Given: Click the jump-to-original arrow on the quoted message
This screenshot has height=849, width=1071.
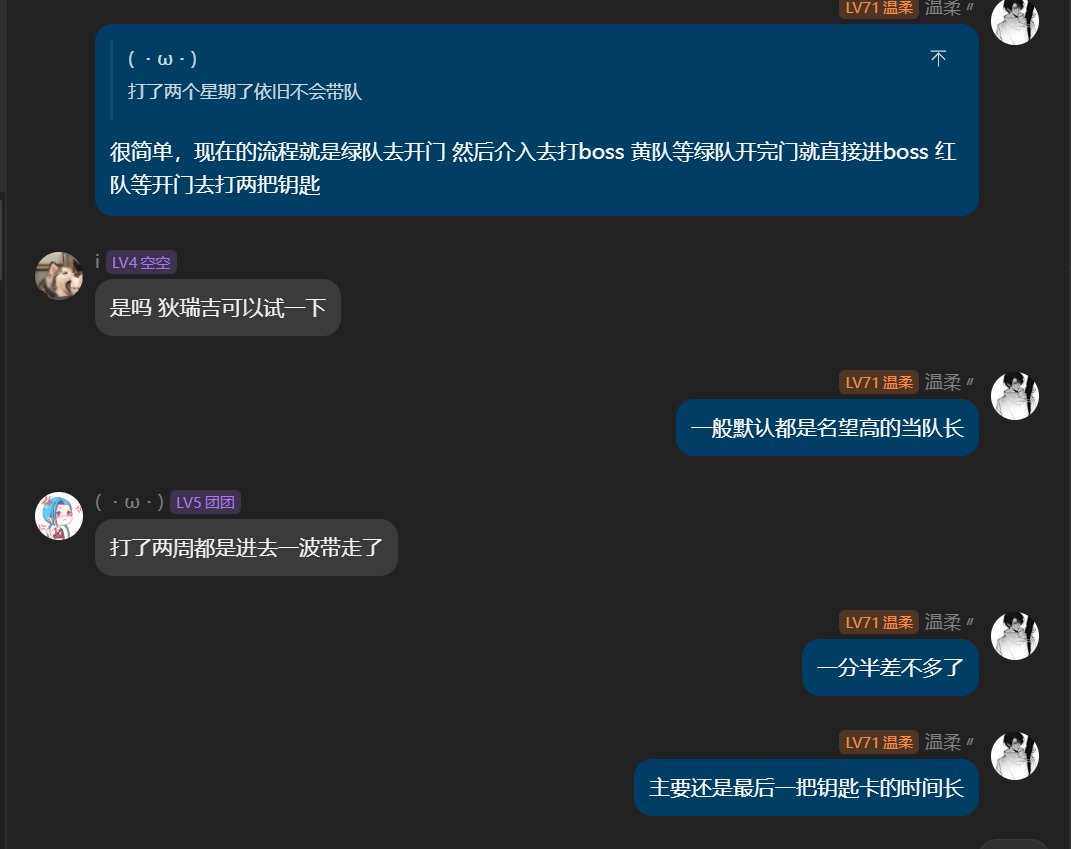Looking at the screenshot, I should click(x=938, y=58).
